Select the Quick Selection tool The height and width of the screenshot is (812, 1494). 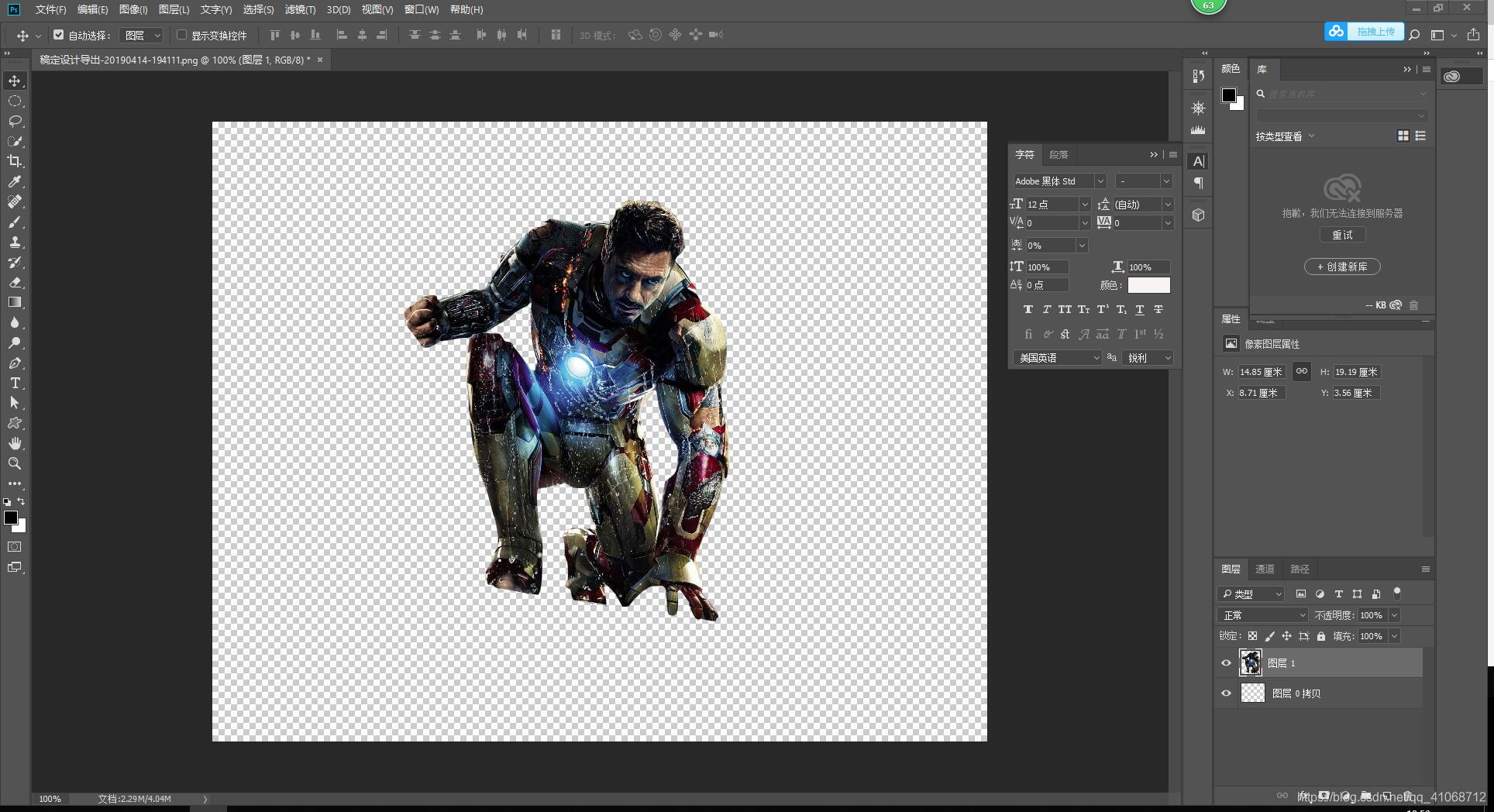15,141
